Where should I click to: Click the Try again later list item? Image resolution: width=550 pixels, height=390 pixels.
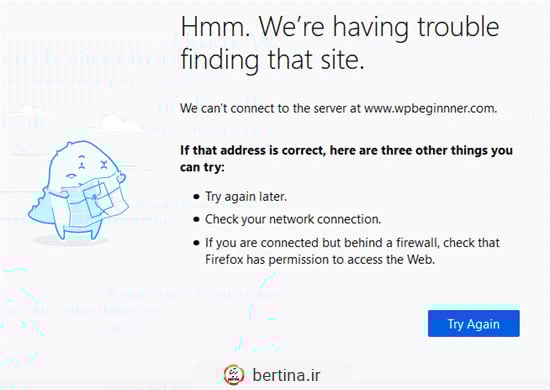tap(246, 196)
